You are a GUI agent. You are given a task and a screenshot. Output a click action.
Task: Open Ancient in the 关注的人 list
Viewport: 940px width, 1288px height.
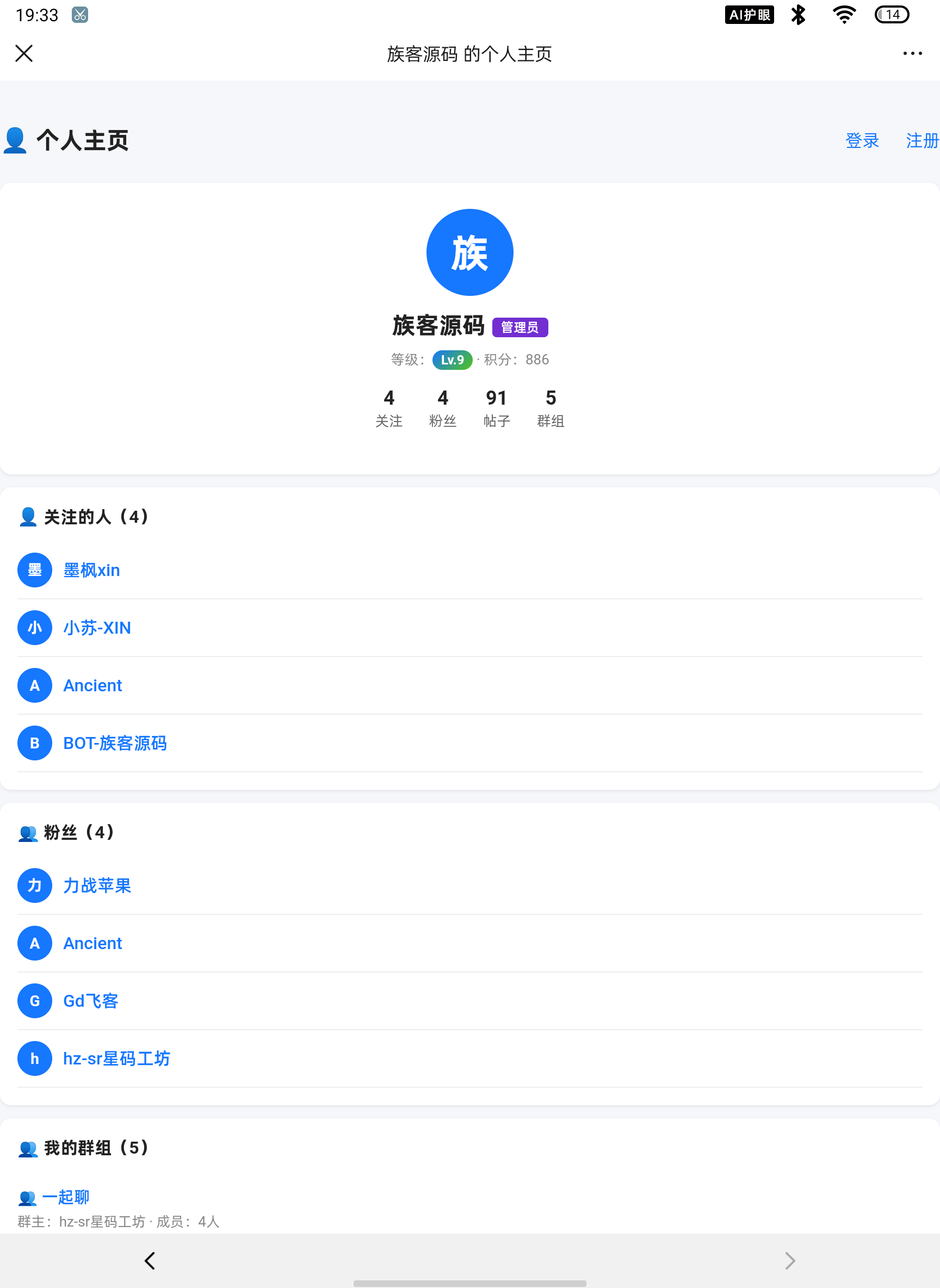[92, 685]
